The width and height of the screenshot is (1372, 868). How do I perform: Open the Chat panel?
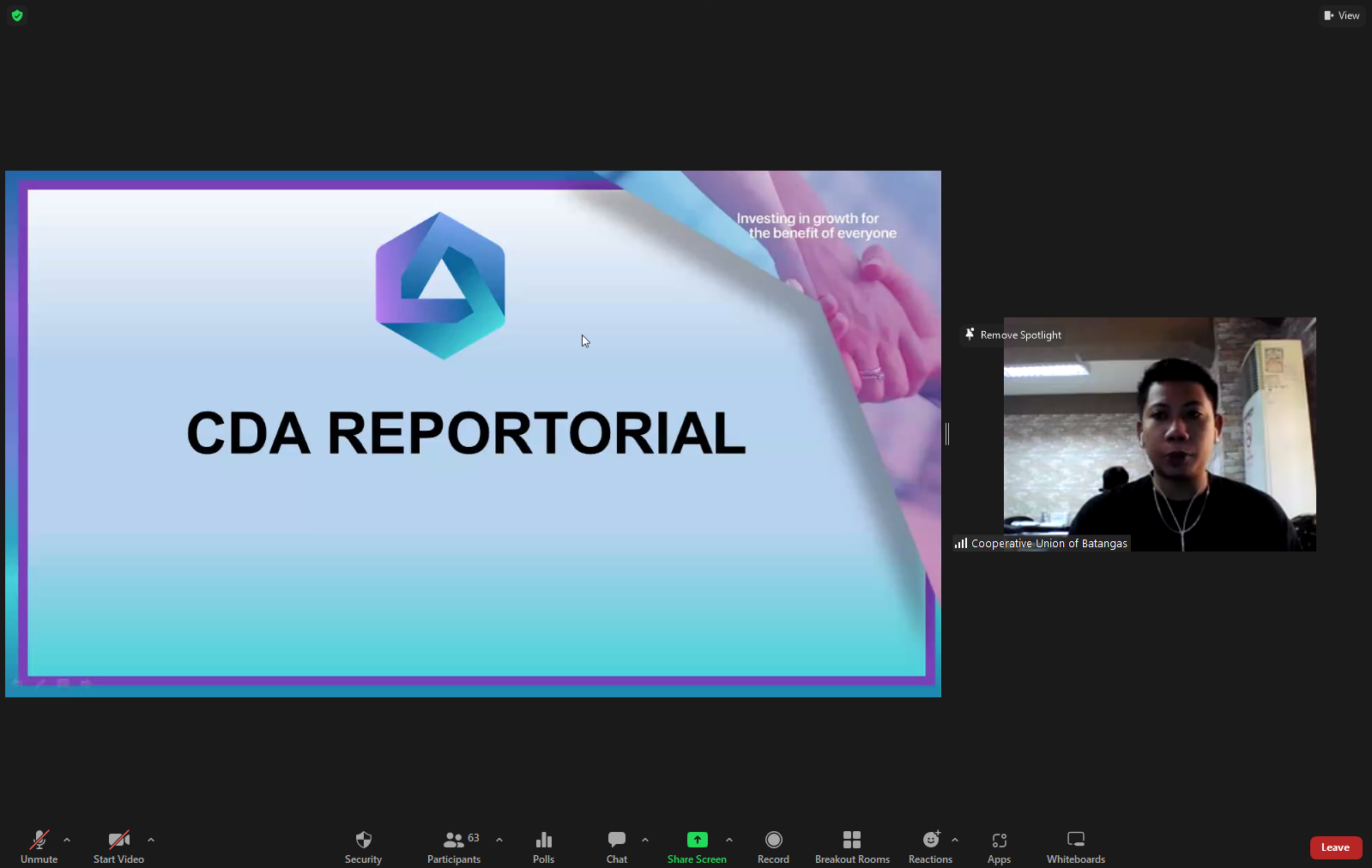(x=617, y=847)
